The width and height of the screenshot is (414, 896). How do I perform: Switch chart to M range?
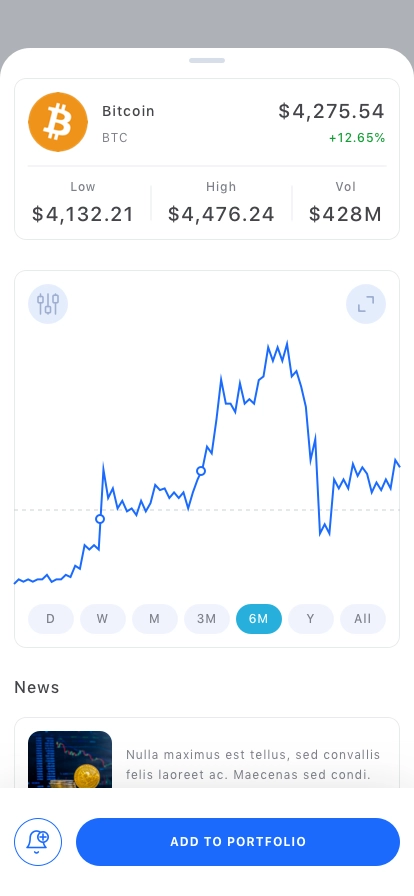point(155,619)
